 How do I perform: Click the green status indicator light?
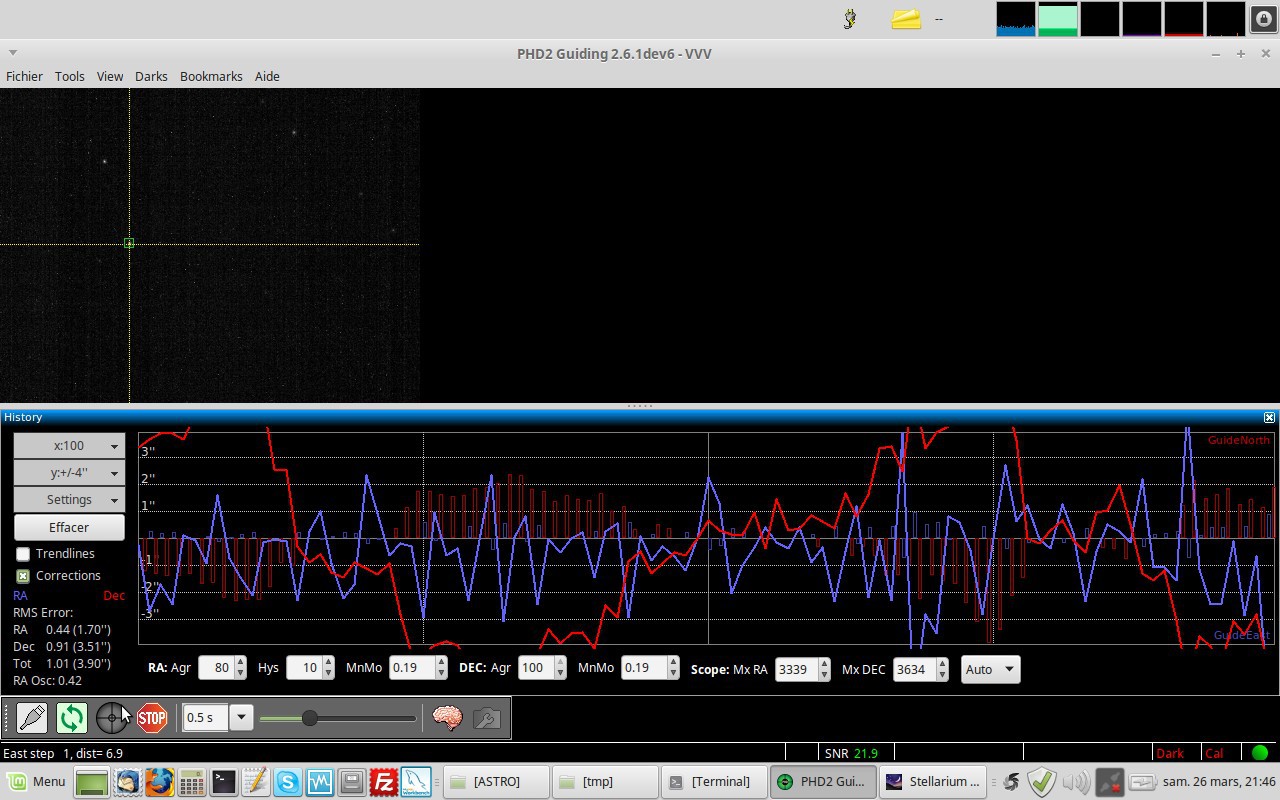[1259, 753]
